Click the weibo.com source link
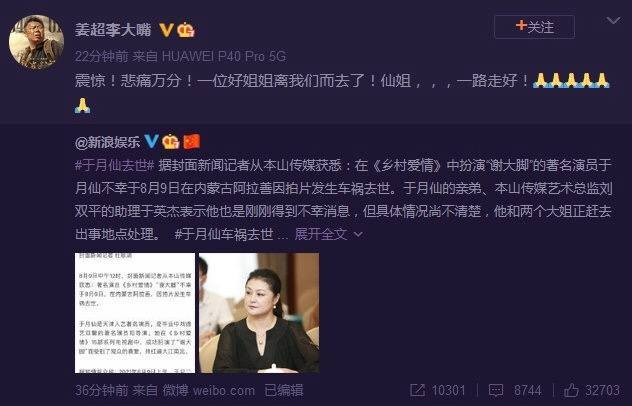Viewport: 632px width, 406px height. [x=224, y=390]
